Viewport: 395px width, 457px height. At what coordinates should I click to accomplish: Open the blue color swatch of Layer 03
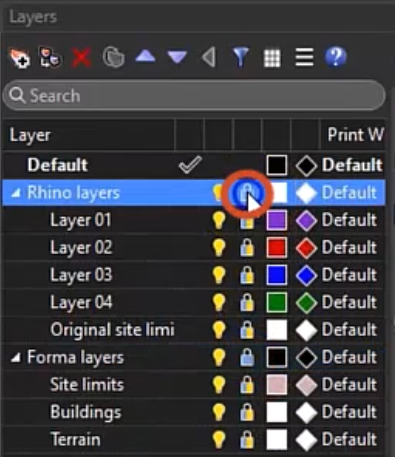pos(277,275)
